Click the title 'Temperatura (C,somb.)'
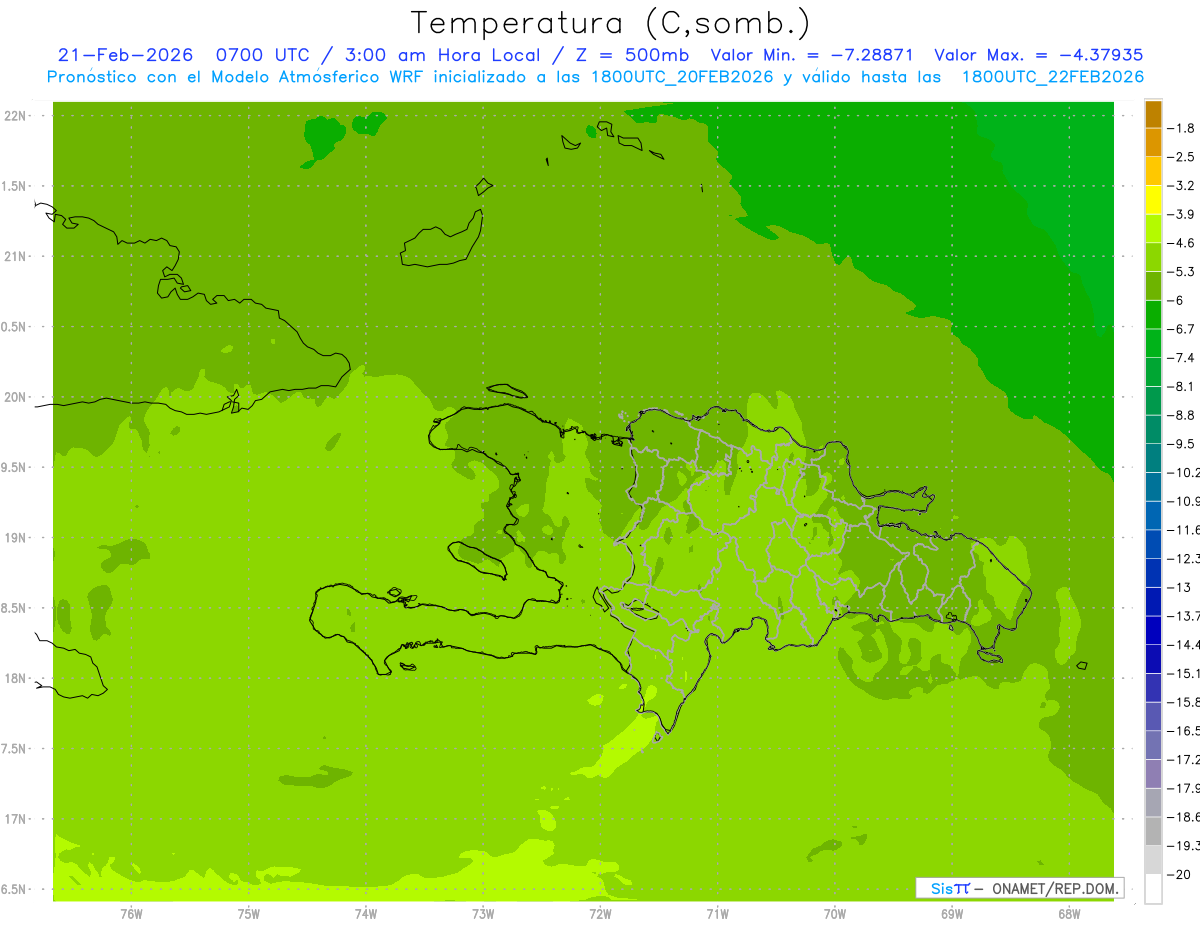Viewport: 1200px width, 927px height. 611,23
